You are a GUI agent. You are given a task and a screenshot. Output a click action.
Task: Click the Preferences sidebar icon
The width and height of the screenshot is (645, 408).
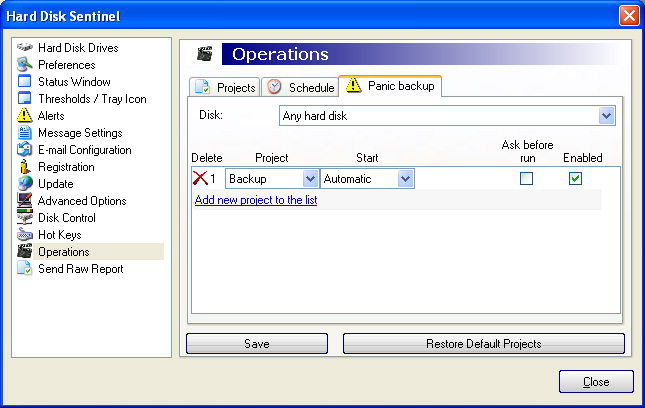pyautogui.click(x=25, y=65)
